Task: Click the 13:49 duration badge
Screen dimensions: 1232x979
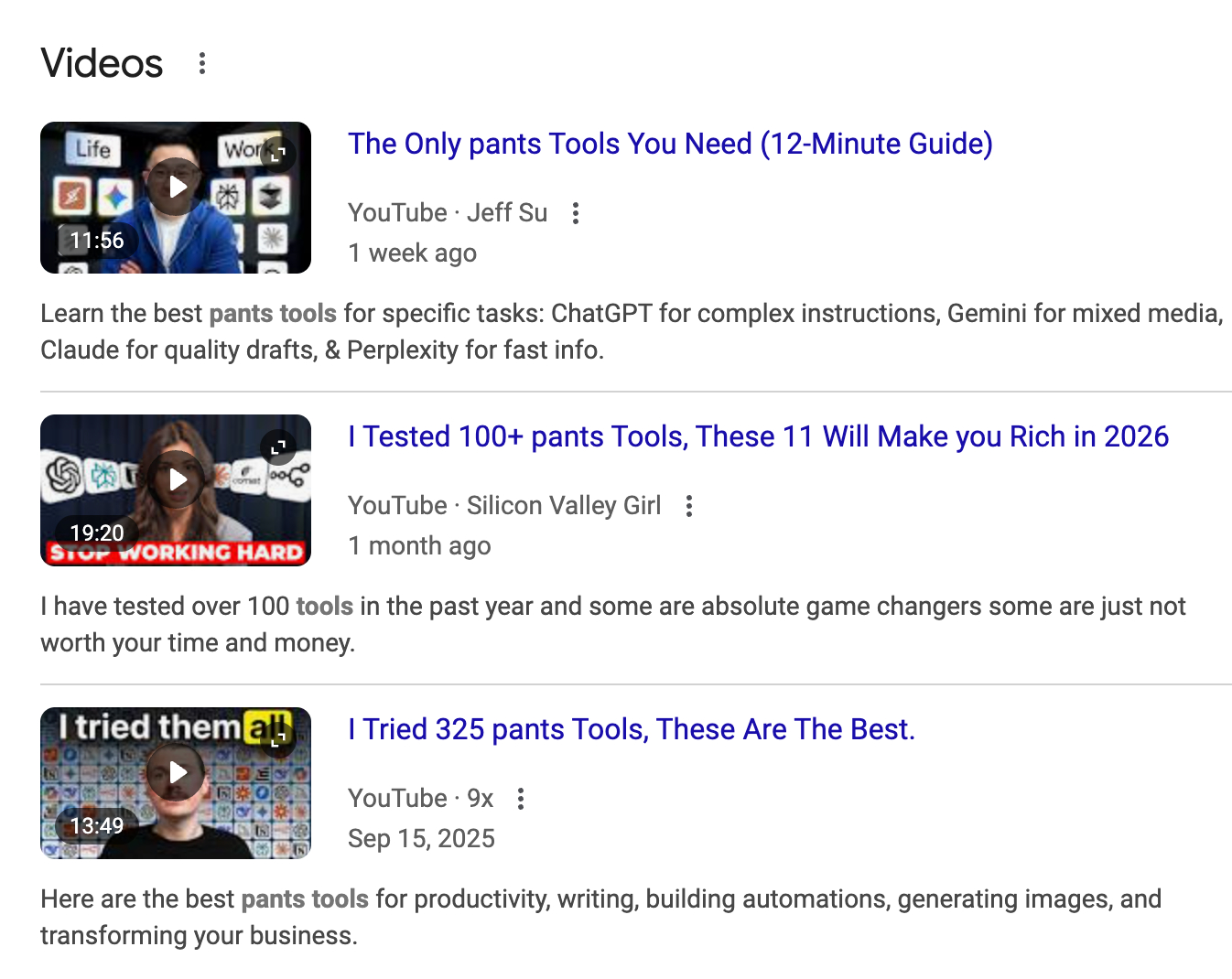Action: tap(97, 825)
